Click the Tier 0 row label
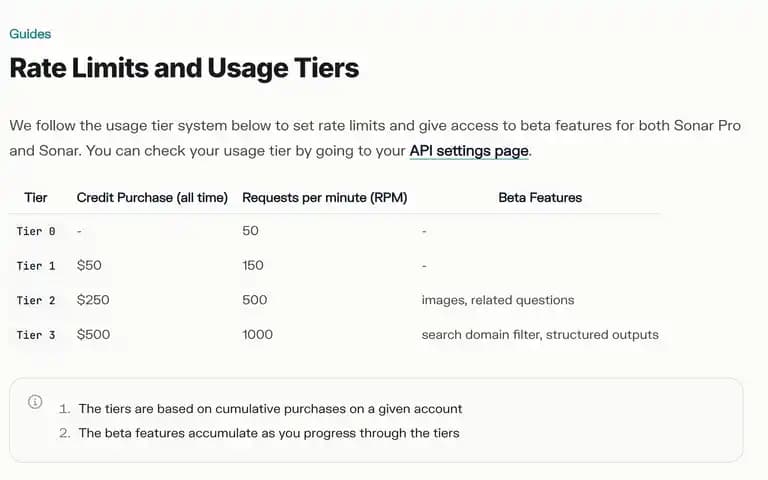768x480 pixels. [x=36, y=231]
